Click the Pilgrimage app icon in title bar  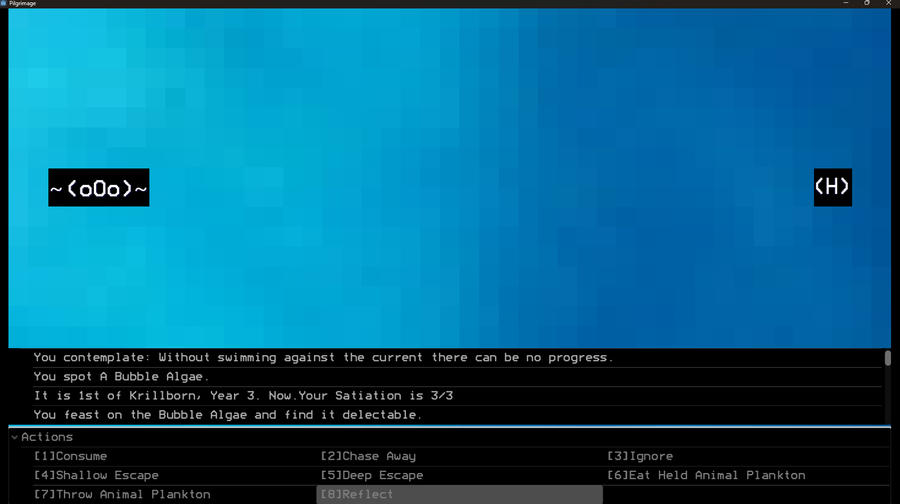point(3,3)
